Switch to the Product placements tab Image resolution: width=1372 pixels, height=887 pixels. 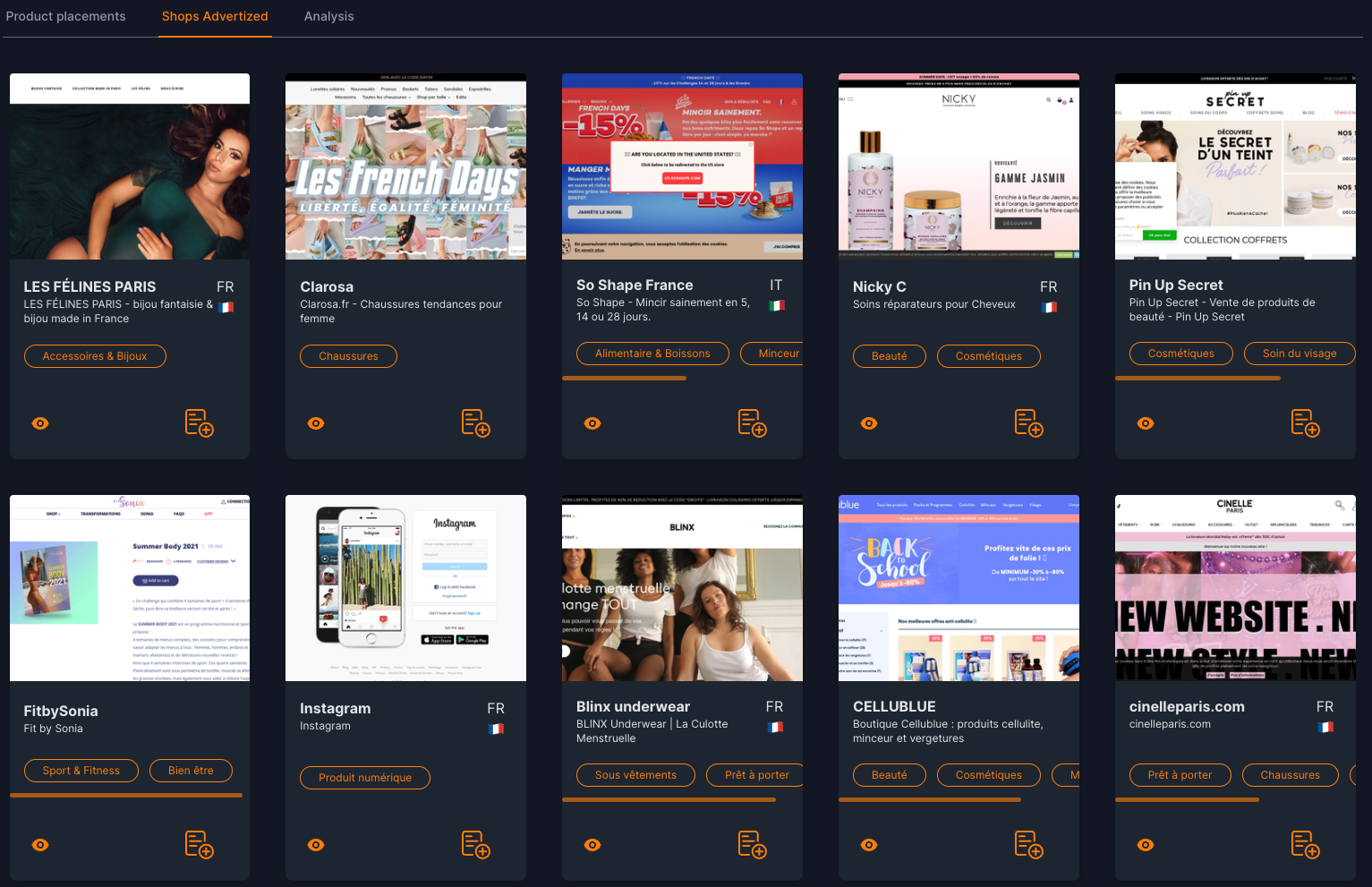tap(65, 16)
